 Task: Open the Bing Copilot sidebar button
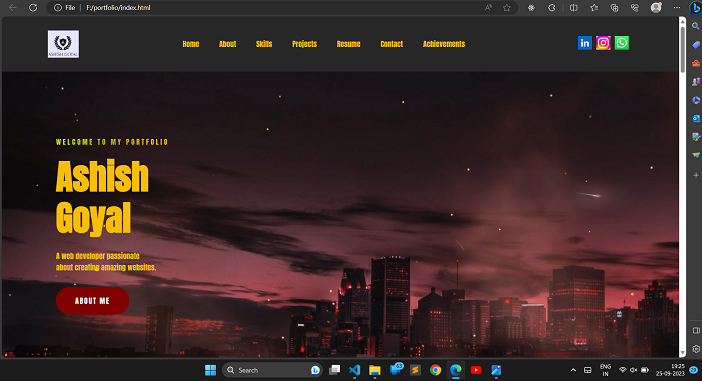point(695,8)
